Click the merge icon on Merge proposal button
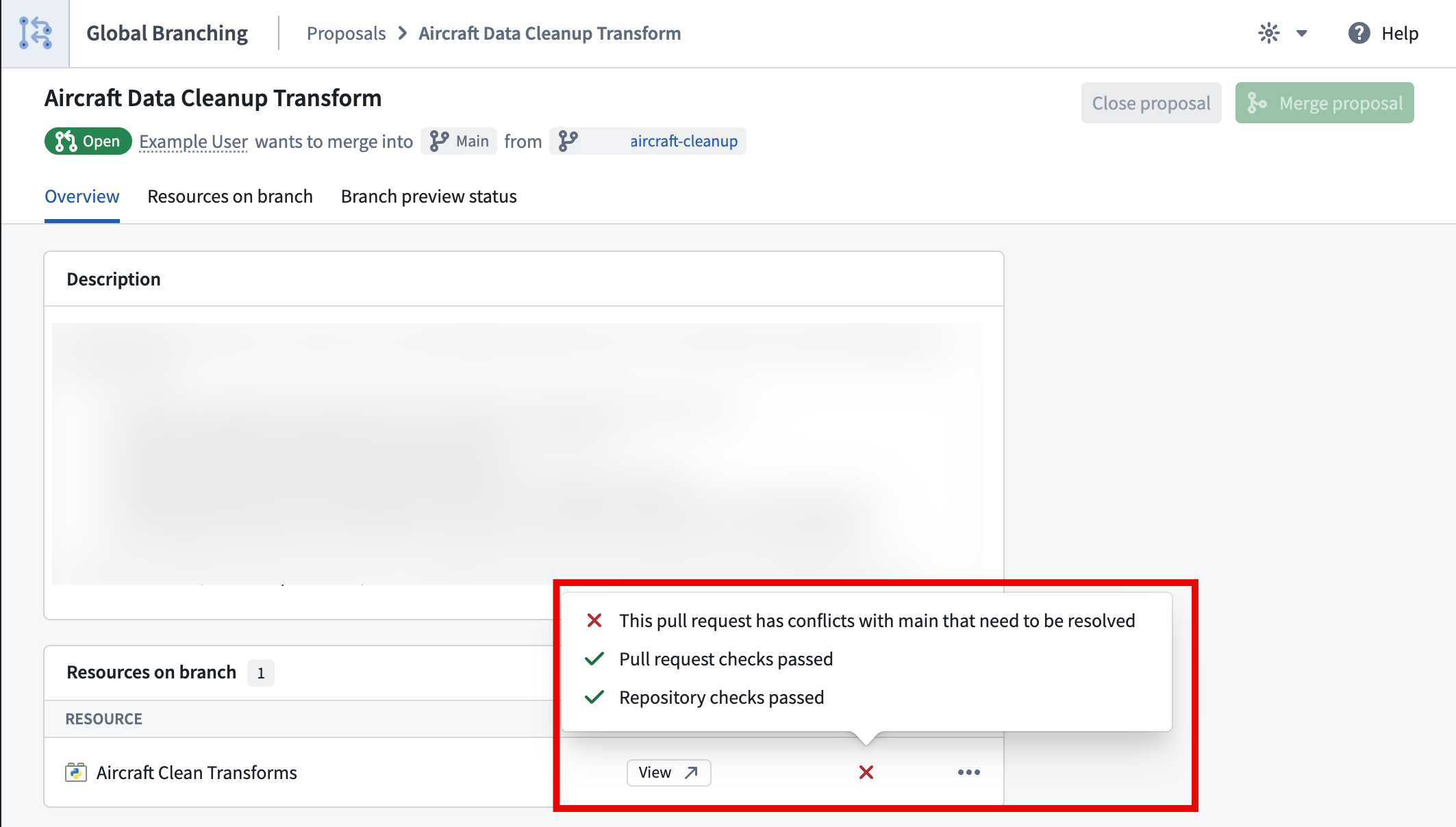The height and width of the screenshot is (827, 1456). click(1258, 103)
